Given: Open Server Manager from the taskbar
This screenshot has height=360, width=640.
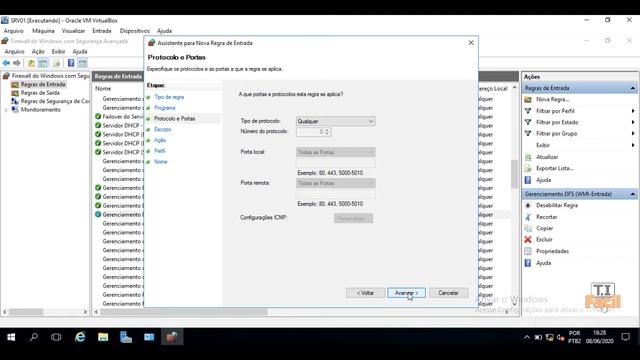Looking at the screenshot, I should [126, 337].
